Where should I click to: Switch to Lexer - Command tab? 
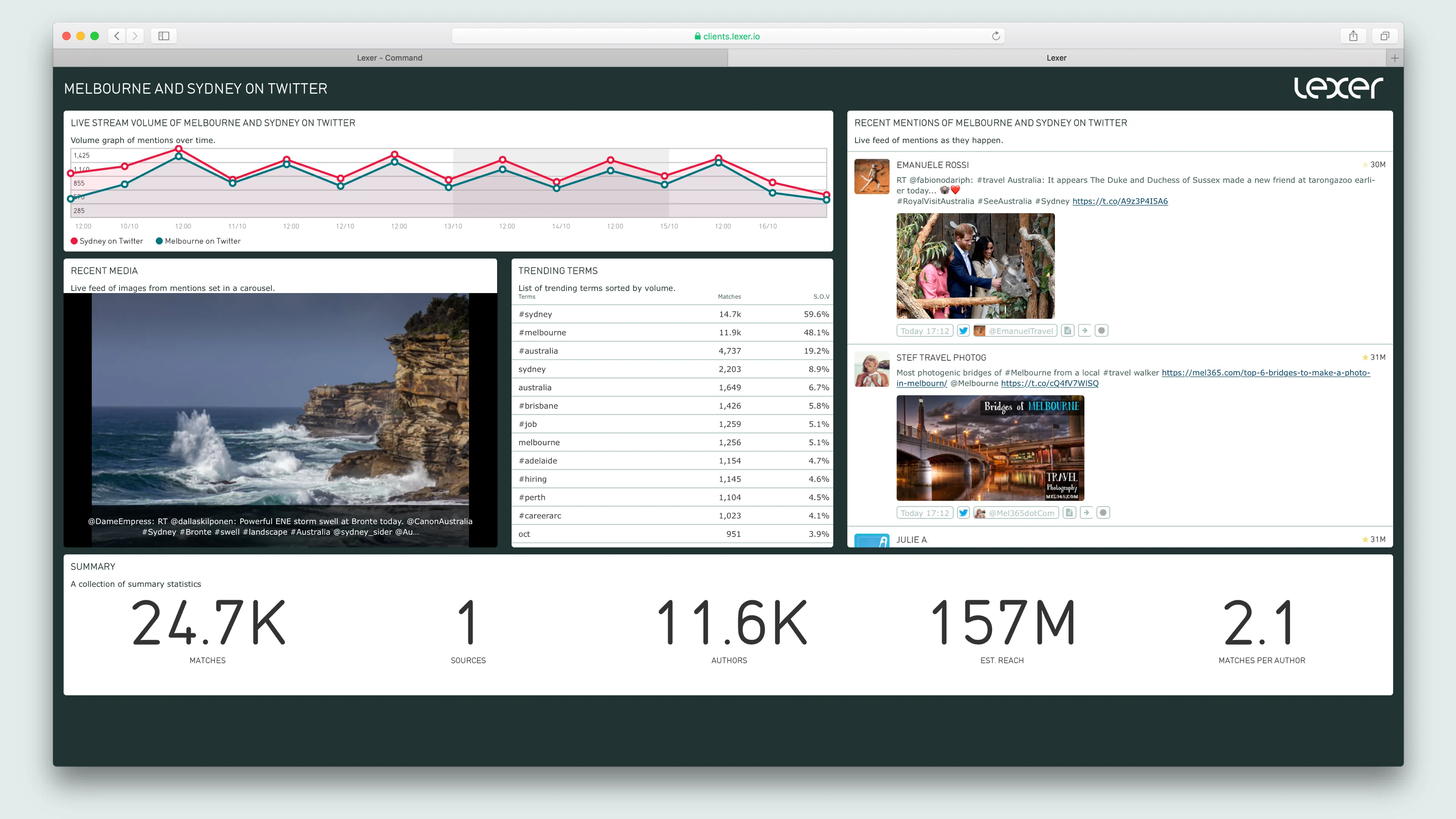point(389,58)
